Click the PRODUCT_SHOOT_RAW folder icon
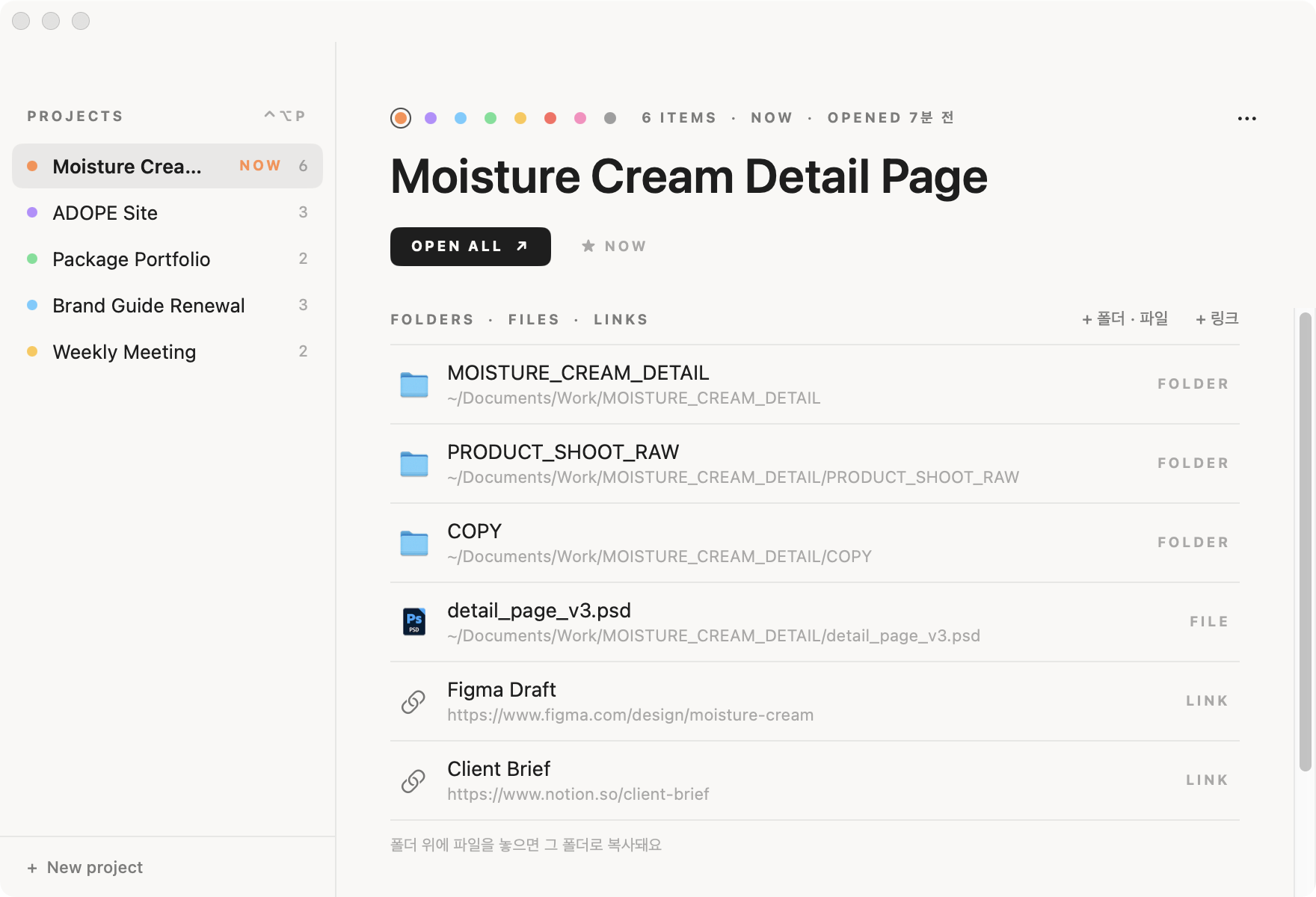This screenshot has height=897, width=1316. (414, 464)
